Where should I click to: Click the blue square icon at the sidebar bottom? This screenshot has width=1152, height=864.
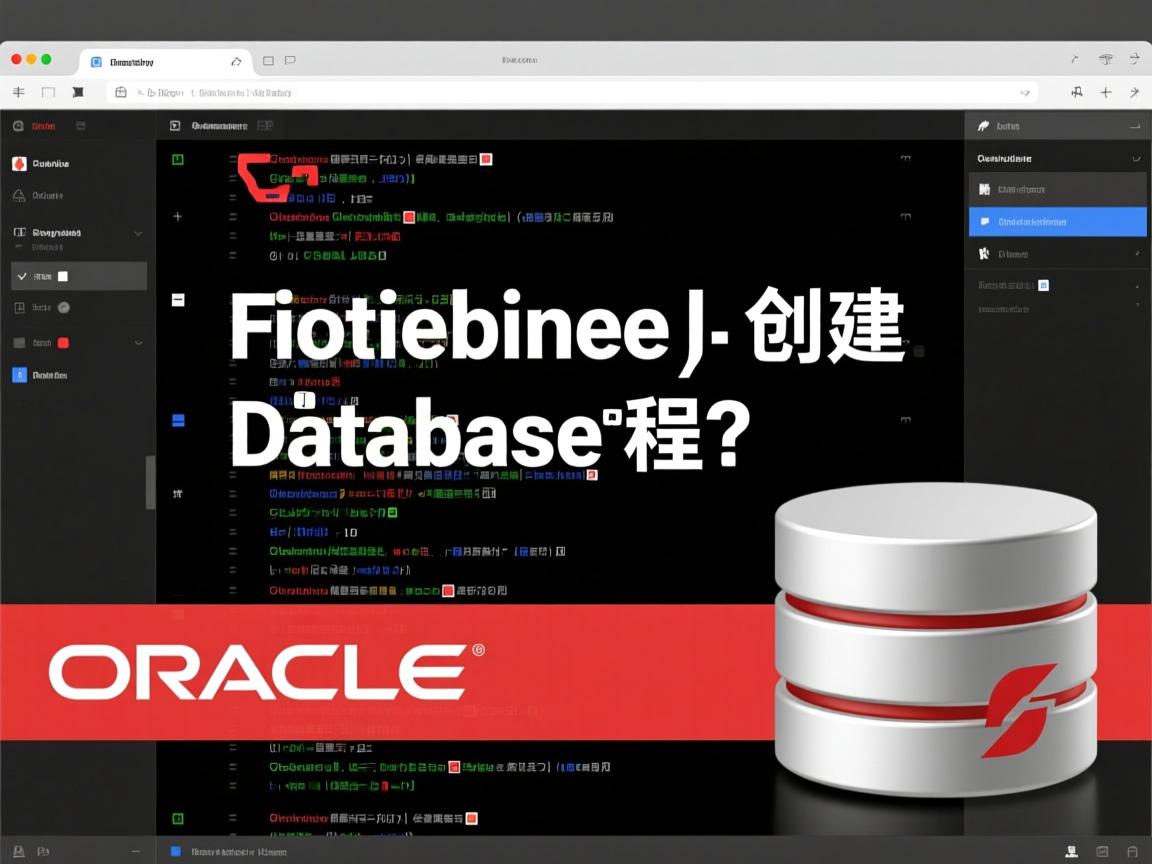19,375
